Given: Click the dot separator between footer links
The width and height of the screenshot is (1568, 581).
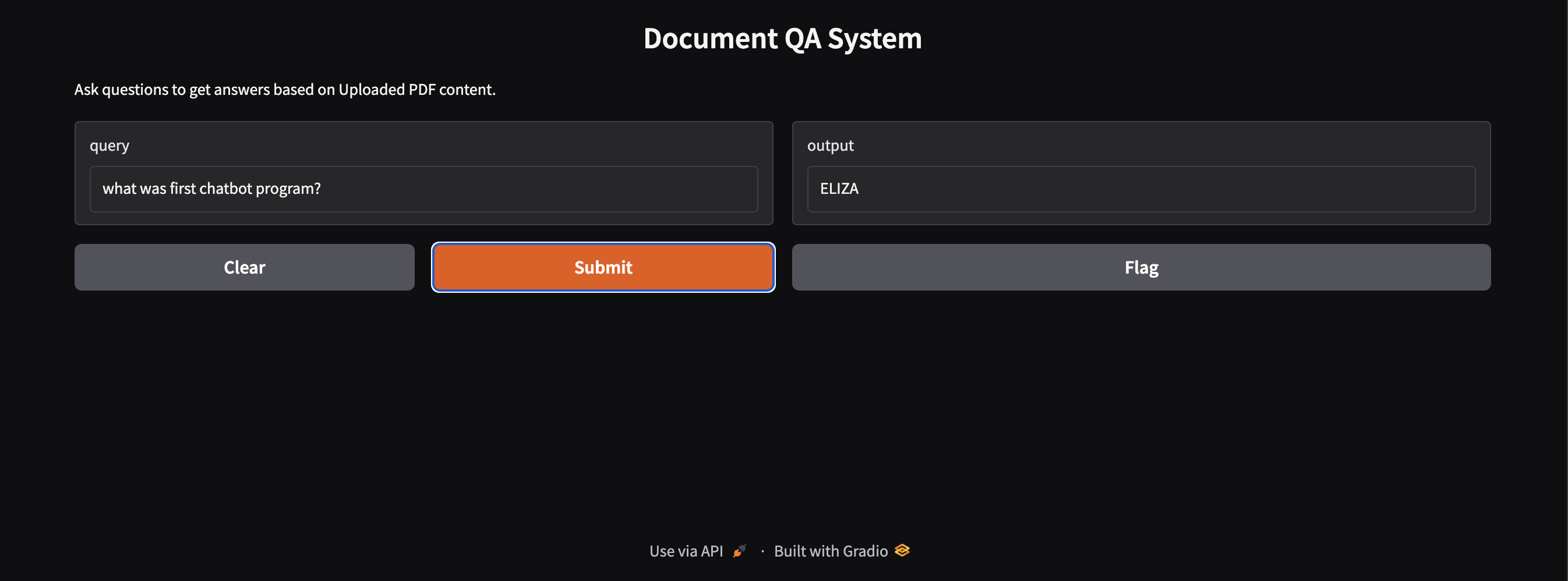Looking at the screenshot, I should [x=762, y=551].
